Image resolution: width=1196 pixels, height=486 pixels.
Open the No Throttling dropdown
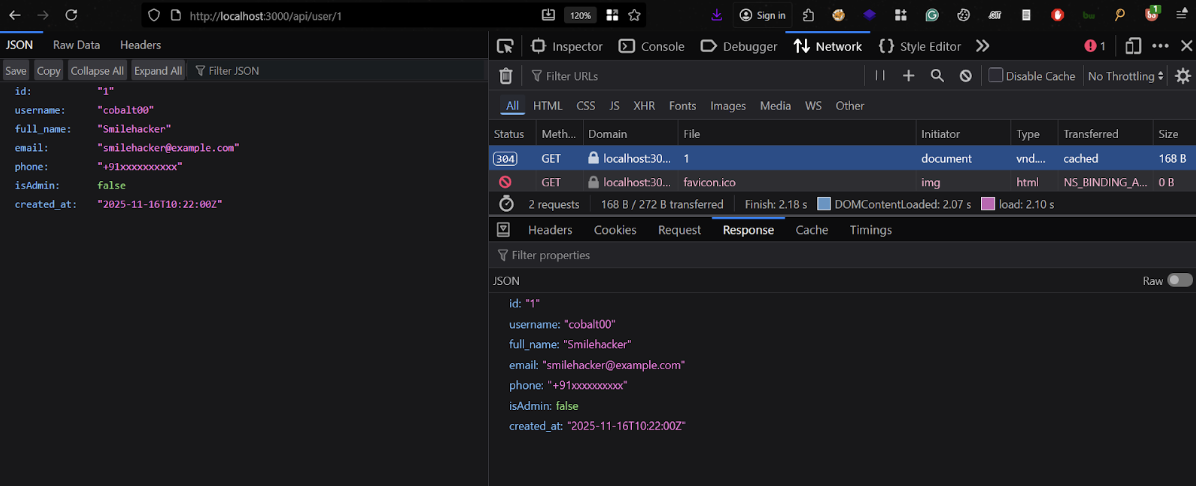pyautogui.click(x=1126, y=76)
